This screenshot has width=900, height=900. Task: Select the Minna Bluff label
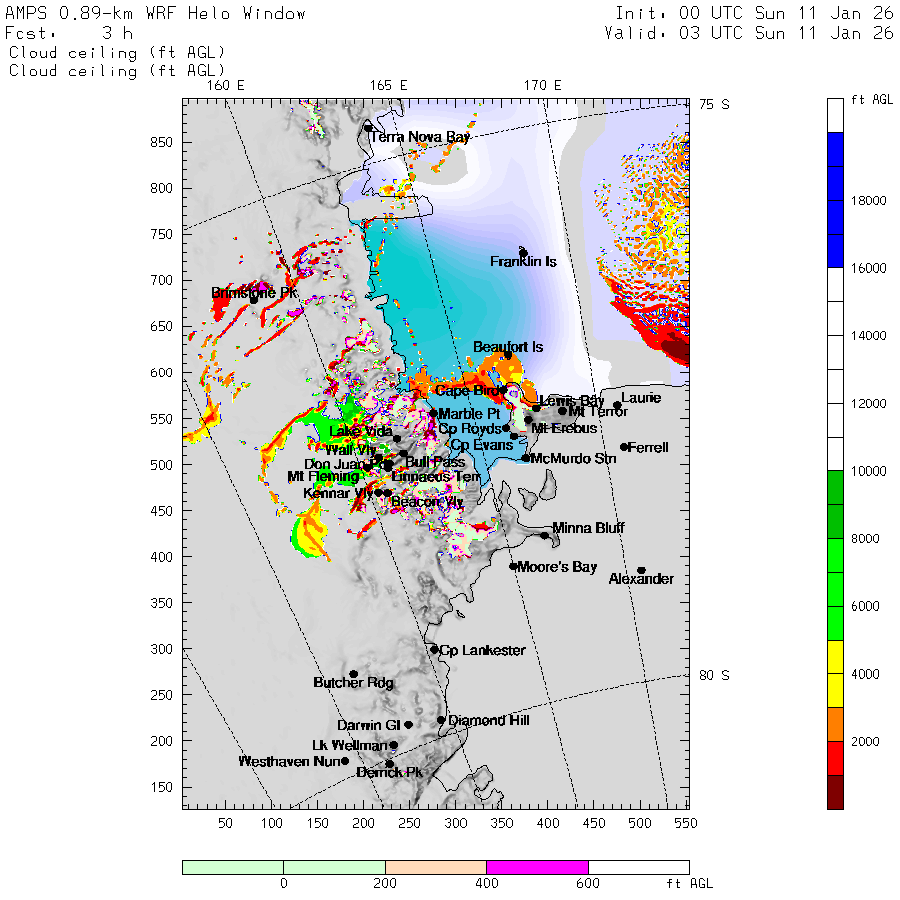[588, 528]
